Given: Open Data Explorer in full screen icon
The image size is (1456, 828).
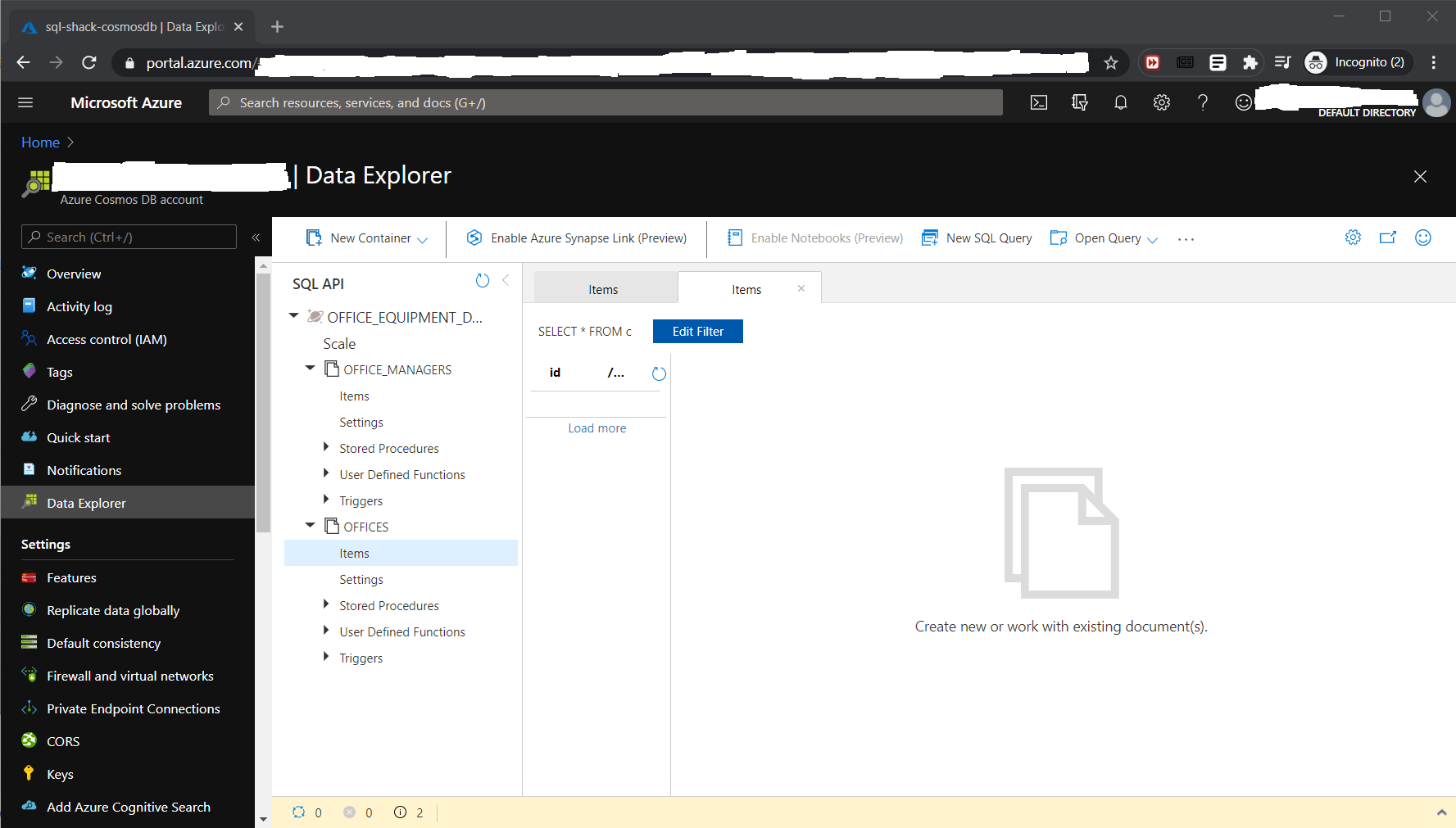Looking at the screenshot, I should (1387, 238).
